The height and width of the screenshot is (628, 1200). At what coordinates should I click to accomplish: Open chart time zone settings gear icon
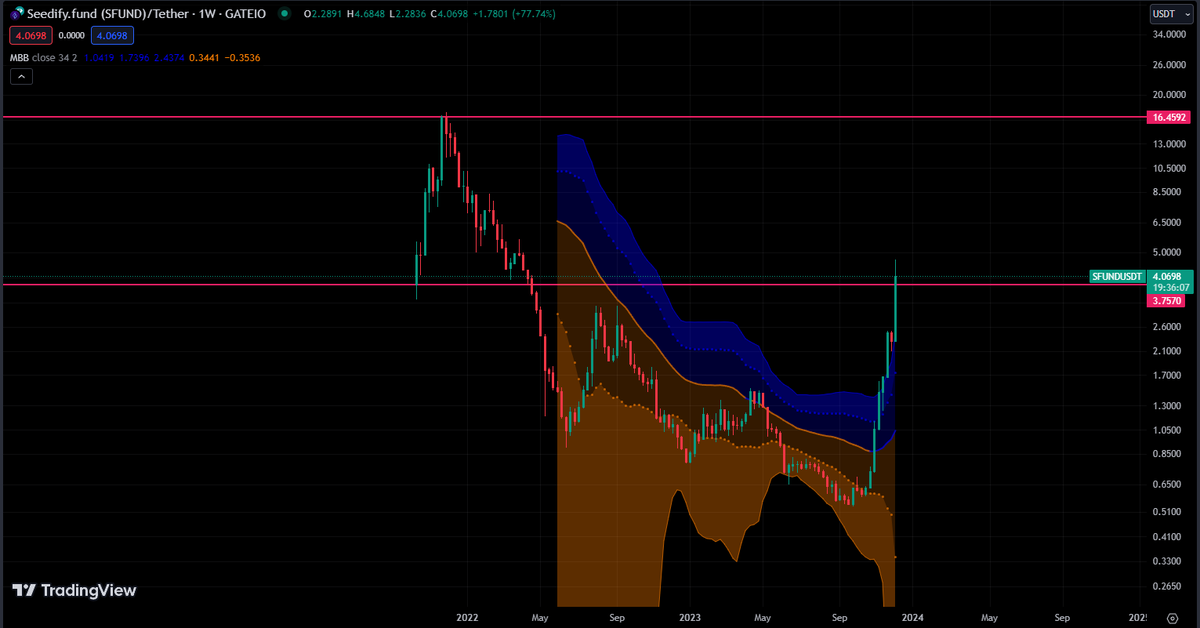(1172, 618)
